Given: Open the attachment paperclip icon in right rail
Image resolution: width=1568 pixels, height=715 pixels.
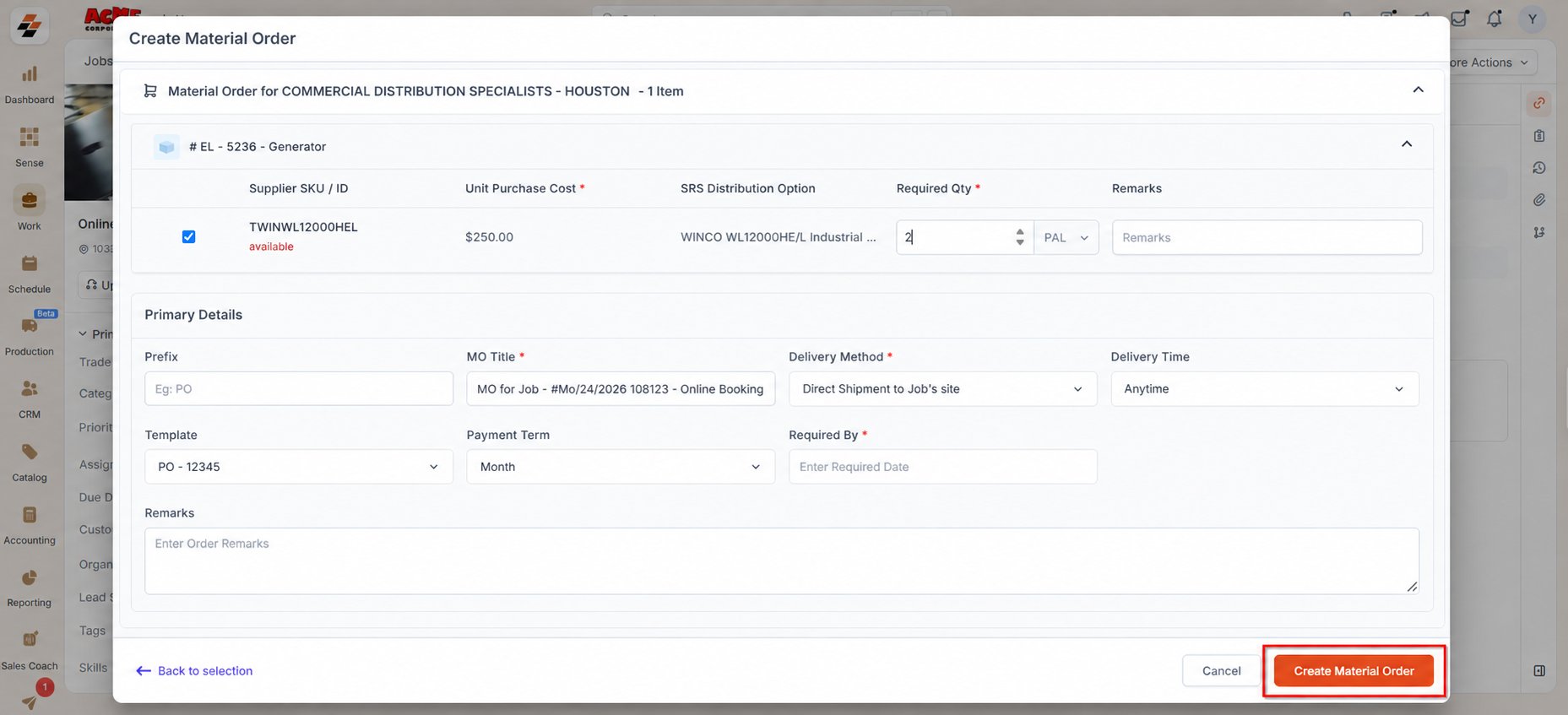Looking at the screenshot, I should pyautogui.click(x=1539, y=200).
